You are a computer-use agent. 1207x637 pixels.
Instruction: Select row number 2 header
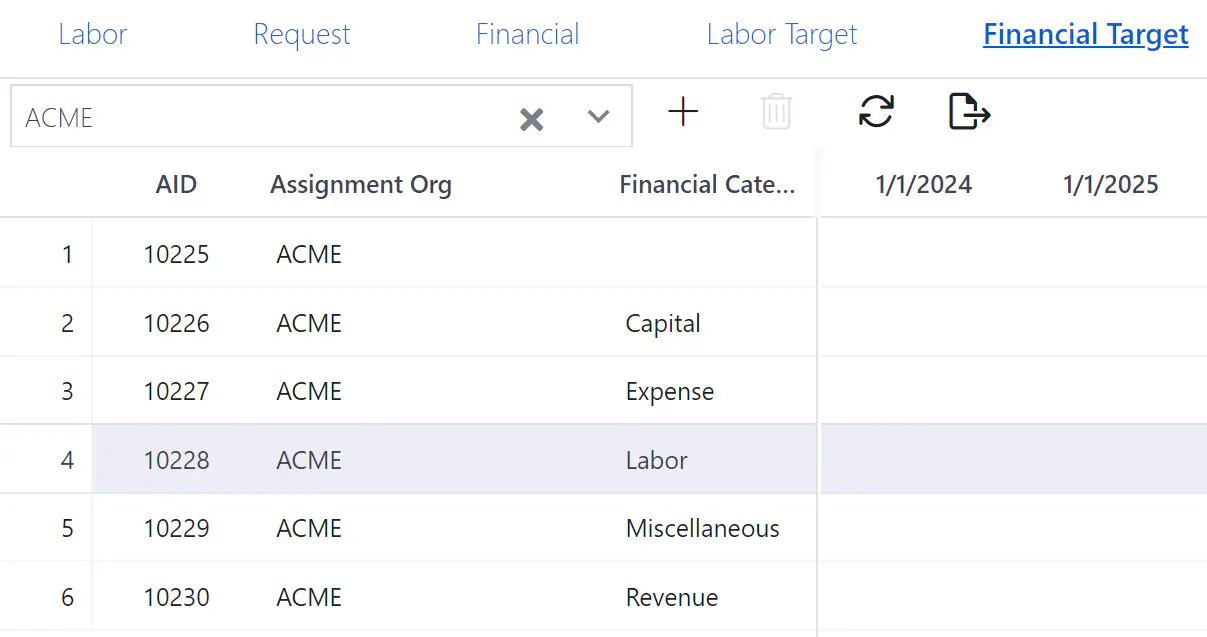tap(67, 323)
